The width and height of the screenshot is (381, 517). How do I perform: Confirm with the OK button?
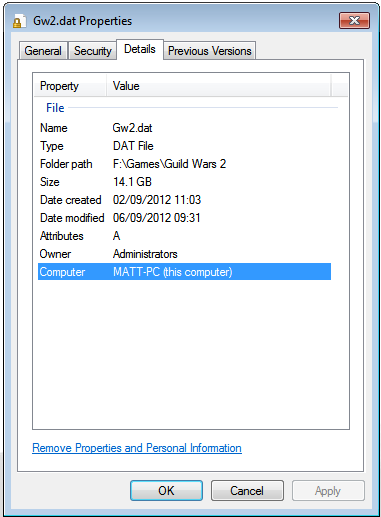click(166, 491)
